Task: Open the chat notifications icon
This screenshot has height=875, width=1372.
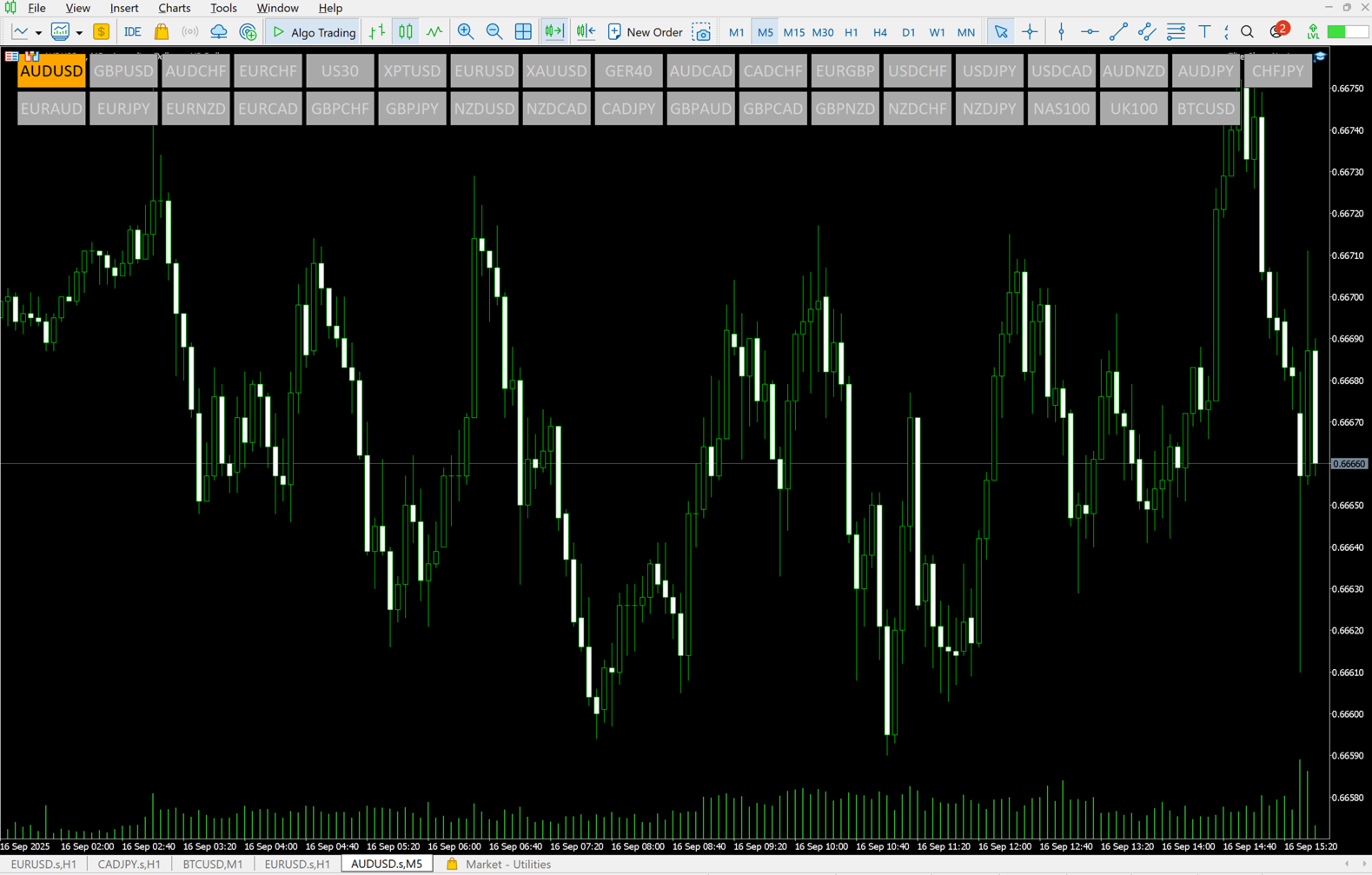Action: click(1278, 31)
